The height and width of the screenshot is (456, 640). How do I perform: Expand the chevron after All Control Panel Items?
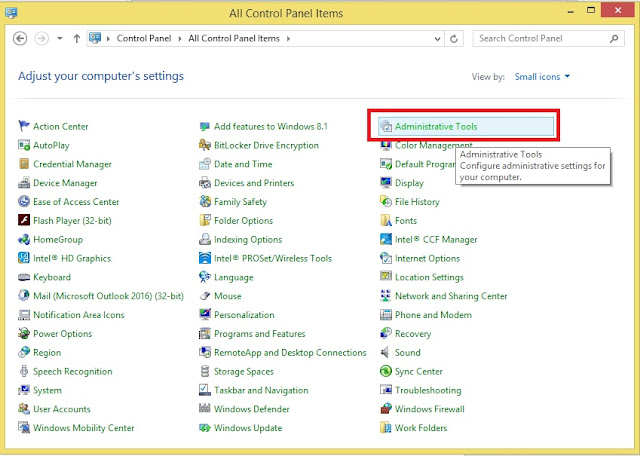pos(288,38)
